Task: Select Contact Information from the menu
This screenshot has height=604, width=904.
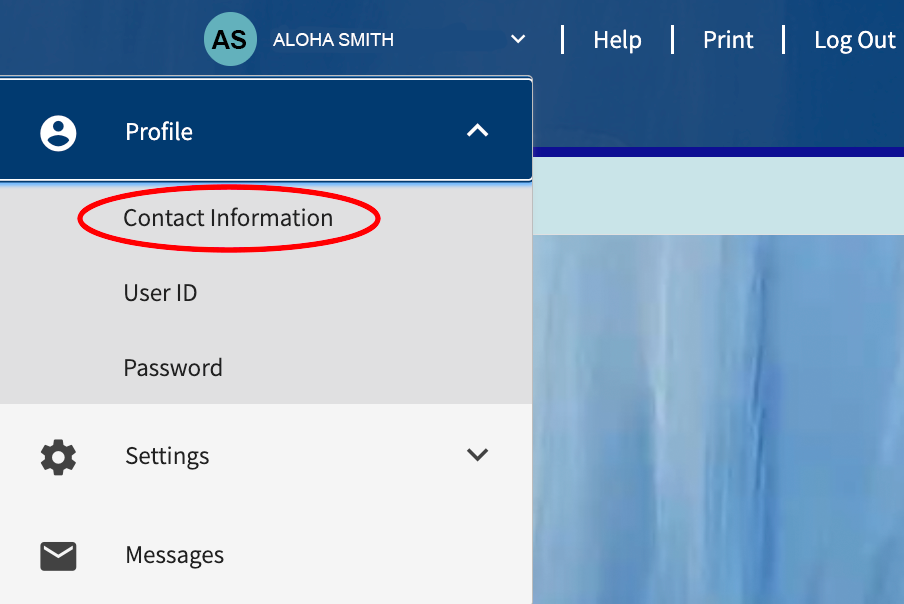Action: pos(227,218)
